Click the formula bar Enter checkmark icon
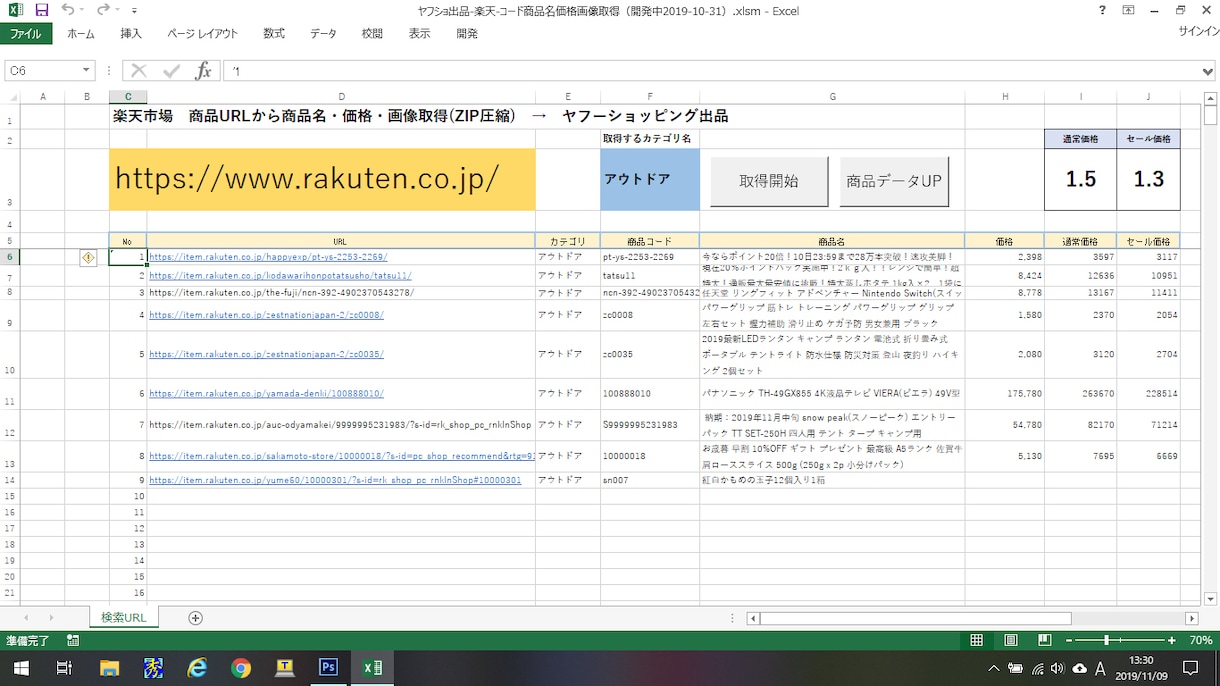 (171, 71)
